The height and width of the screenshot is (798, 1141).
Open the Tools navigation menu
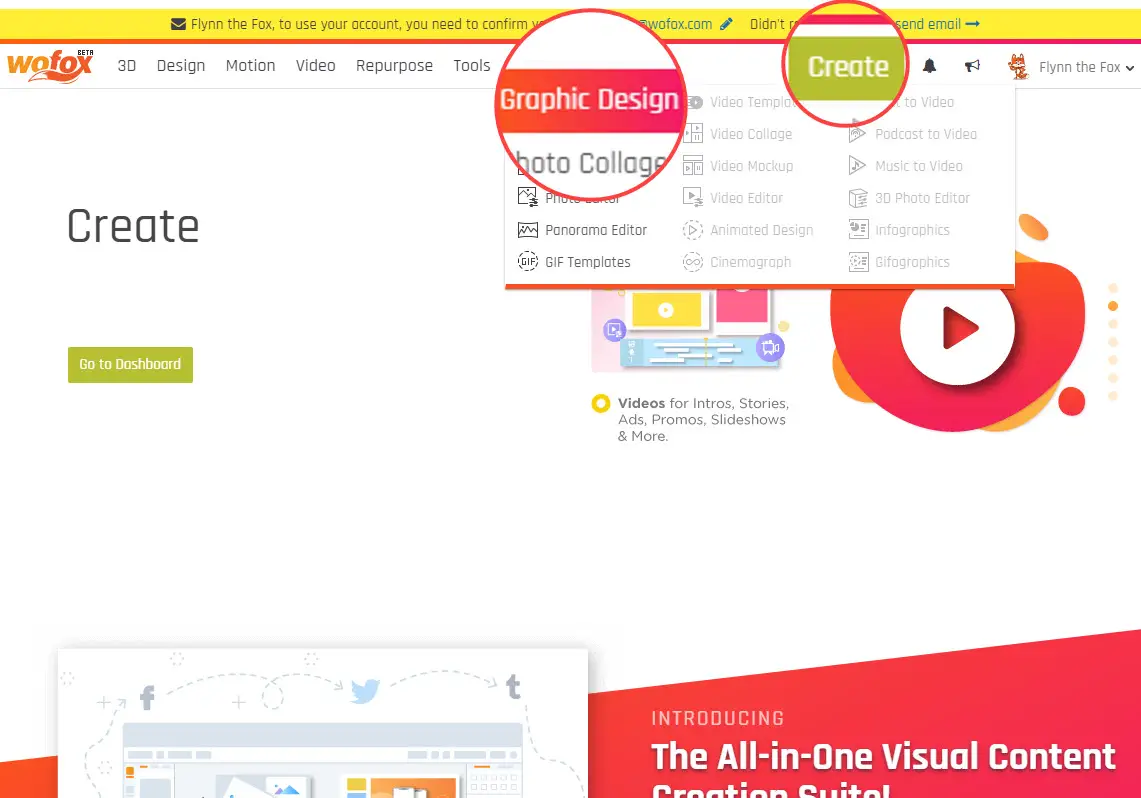tap(472, 65)
